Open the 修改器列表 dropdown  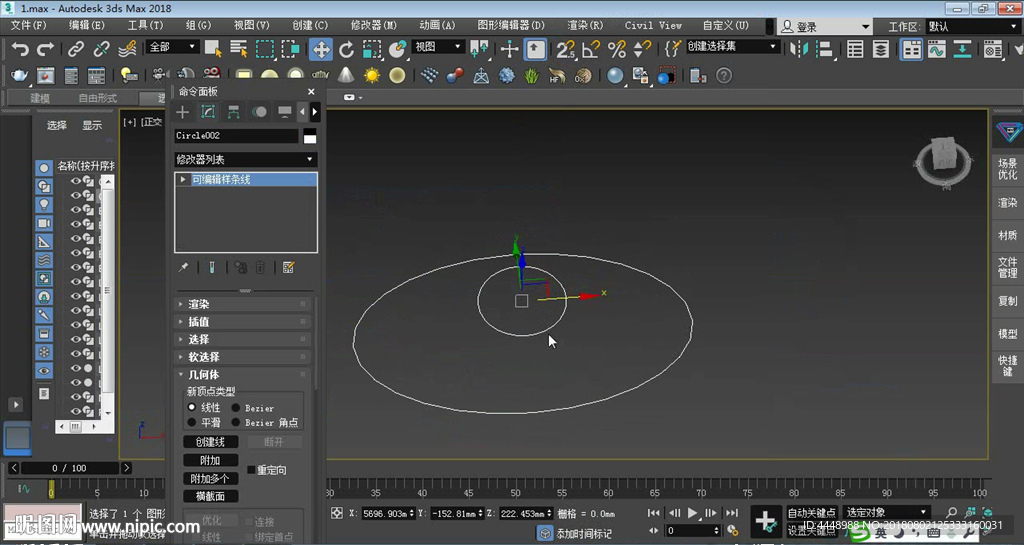coord(246,159)
